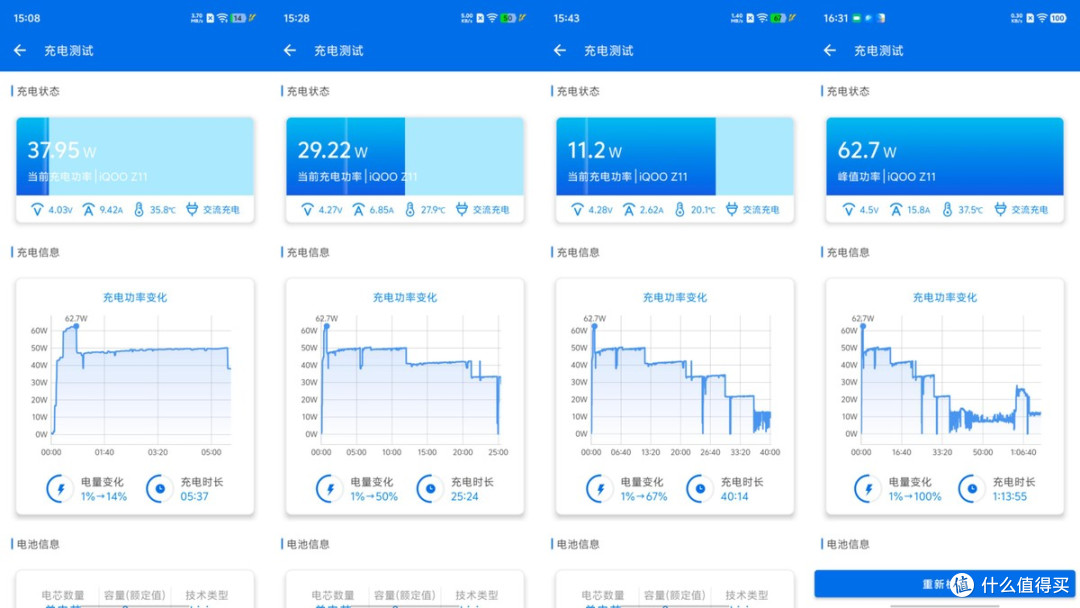The width and height of the screenshot is (1080, 608).
Task: Tap lightning battery icon next to 1%→100%
Action: (x=868, y=489)
